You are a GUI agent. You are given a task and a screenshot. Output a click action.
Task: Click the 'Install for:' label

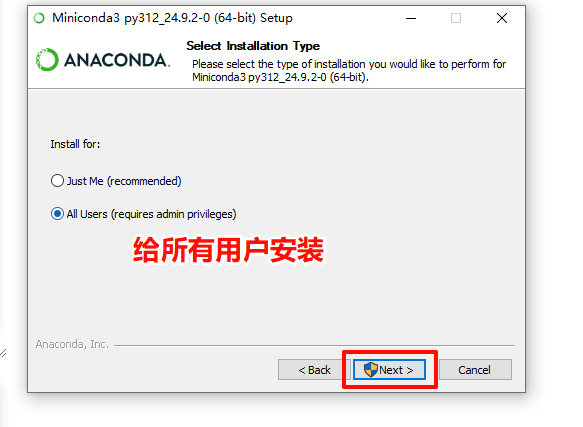click(75, 144)
